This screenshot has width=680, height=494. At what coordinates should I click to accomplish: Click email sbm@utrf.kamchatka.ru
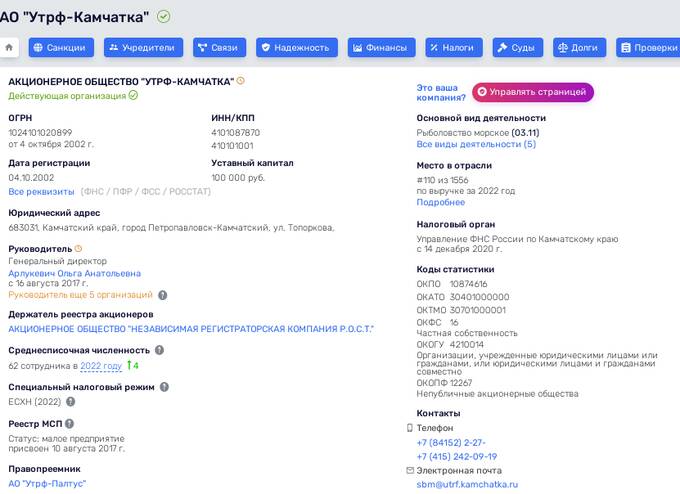[467, 484]
